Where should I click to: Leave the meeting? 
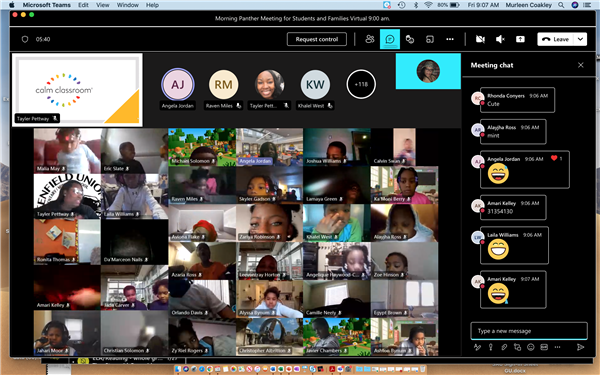pyautogui.click(x=556, y=39)
